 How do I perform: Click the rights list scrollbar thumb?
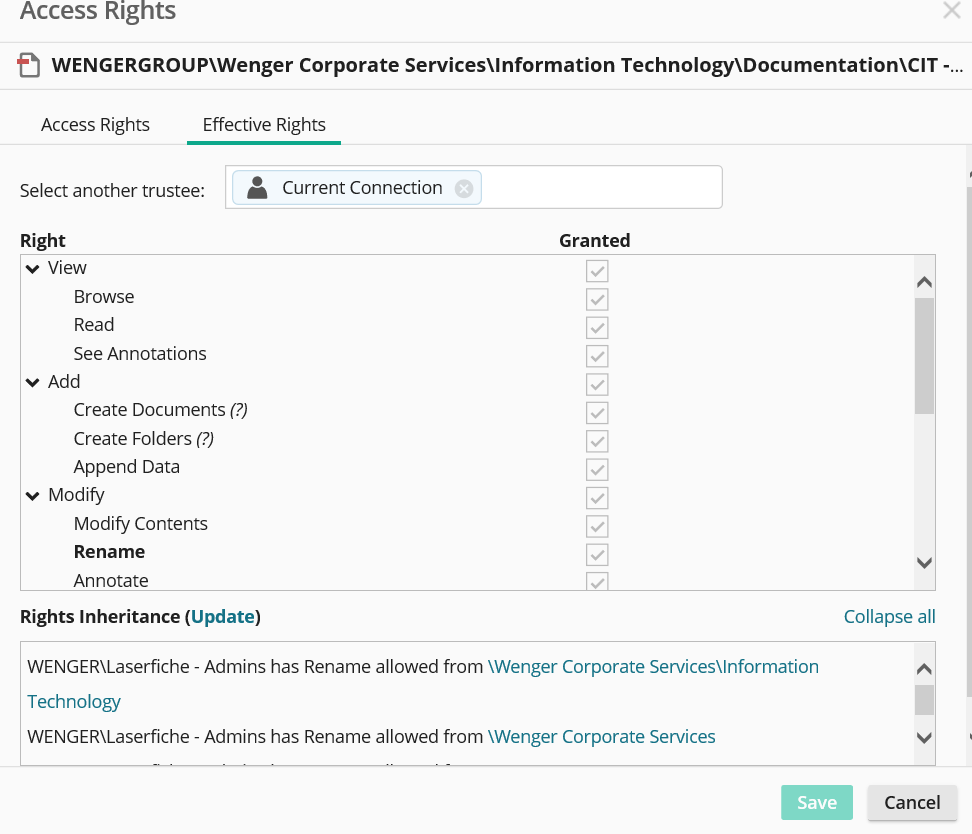pyautogui.click(x=924, y=355)
